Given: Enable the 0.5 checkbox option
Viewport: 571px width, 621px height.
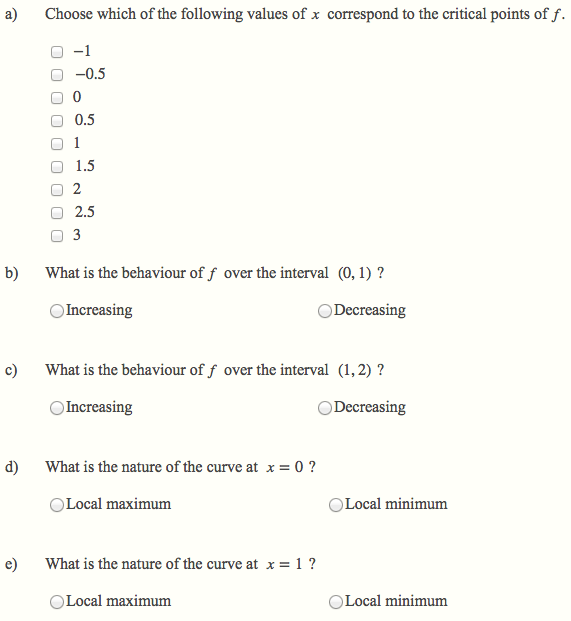Looking at the screenshot, I should coord(57,121).
